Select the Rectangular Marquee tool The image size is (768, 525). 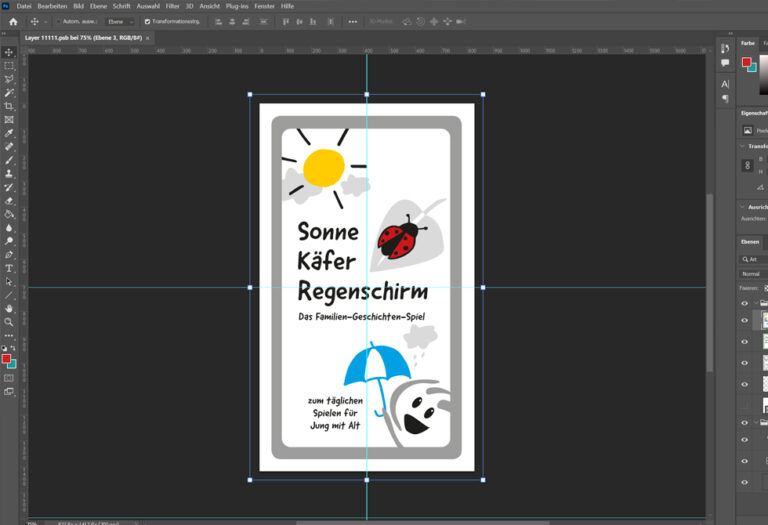(x=9, y=66)
